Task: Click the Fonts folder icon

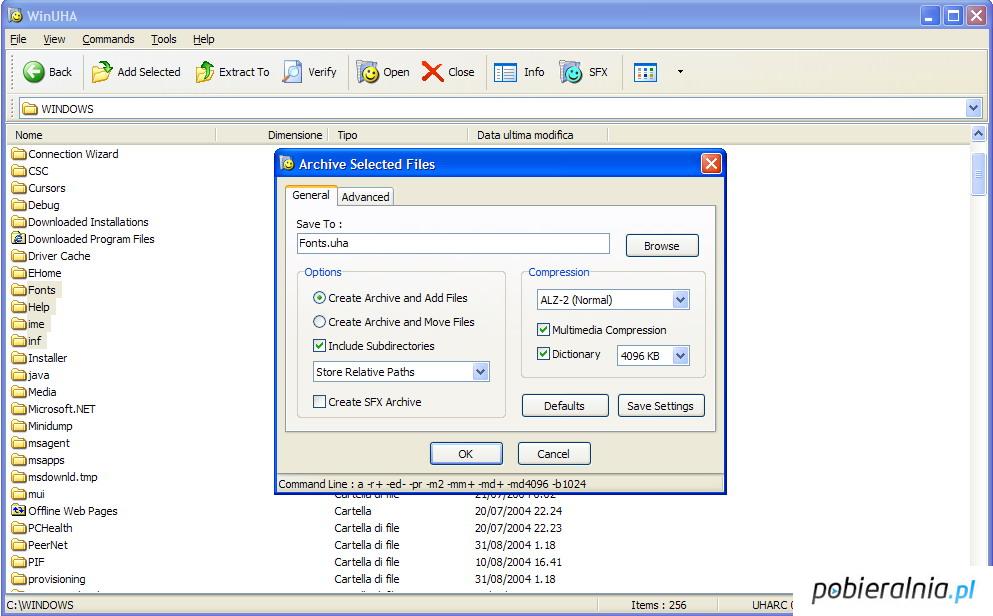Action: (19, 290)
